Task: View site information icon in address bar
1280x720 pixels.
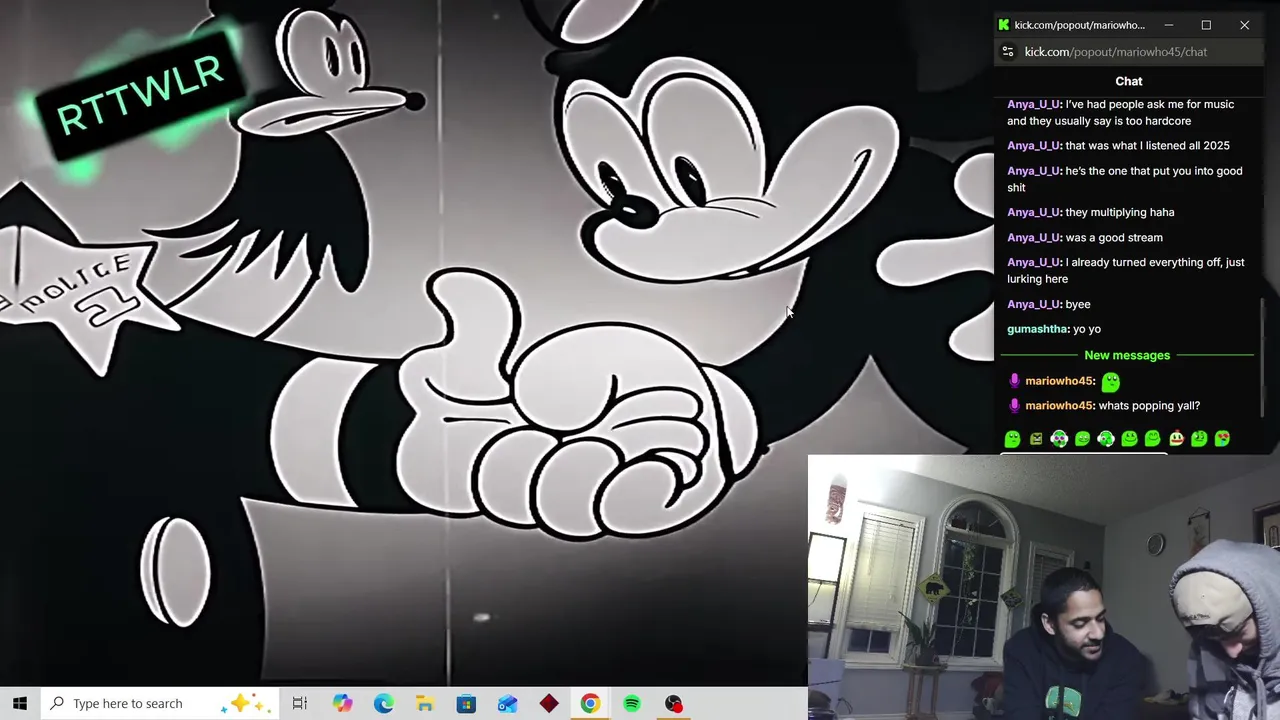Action: [x=1008, y=52]
